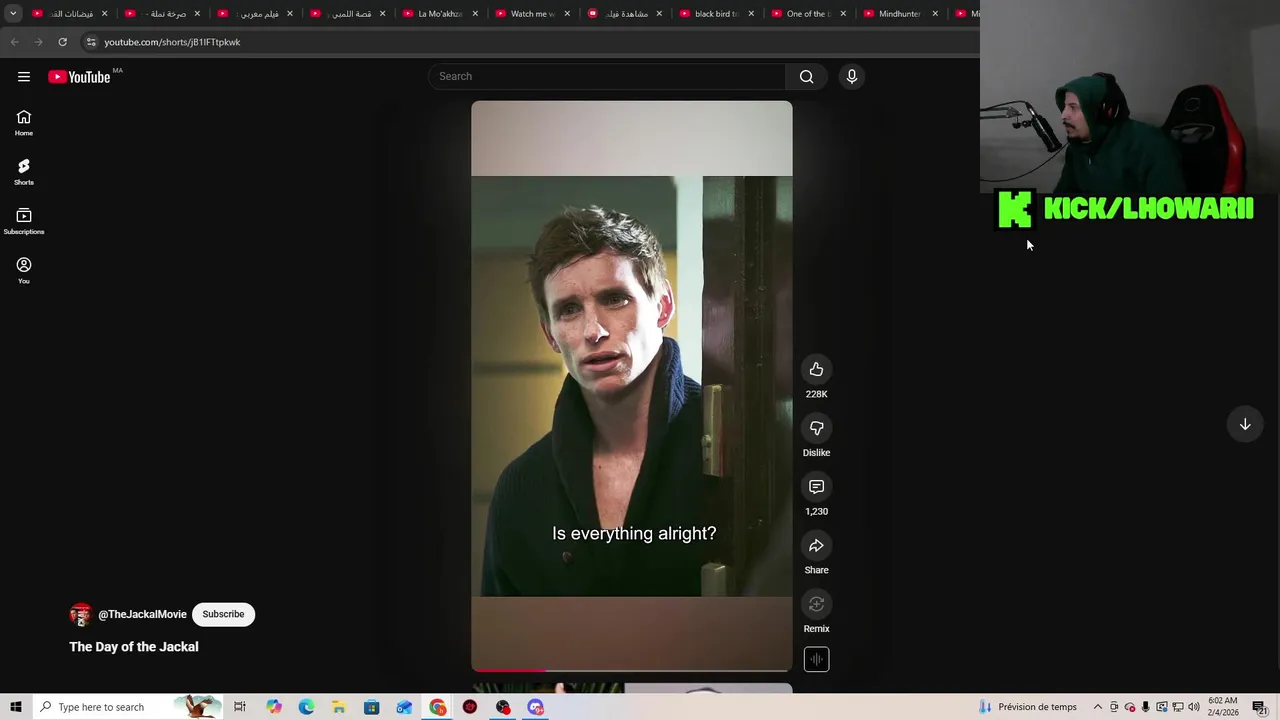The image size is (1280, 720).
Task: Reload the page in Chrome
Action: (x=62, y=42)
